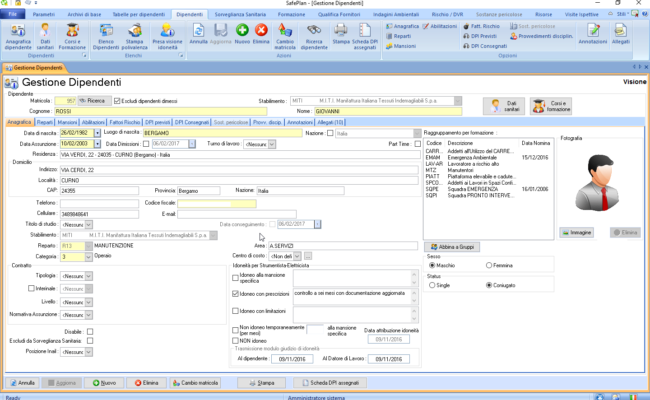The height and width of the screenshot is (400, 650).
Task: Check Idoneo con limitazioni
Action: tap(235, 311)
